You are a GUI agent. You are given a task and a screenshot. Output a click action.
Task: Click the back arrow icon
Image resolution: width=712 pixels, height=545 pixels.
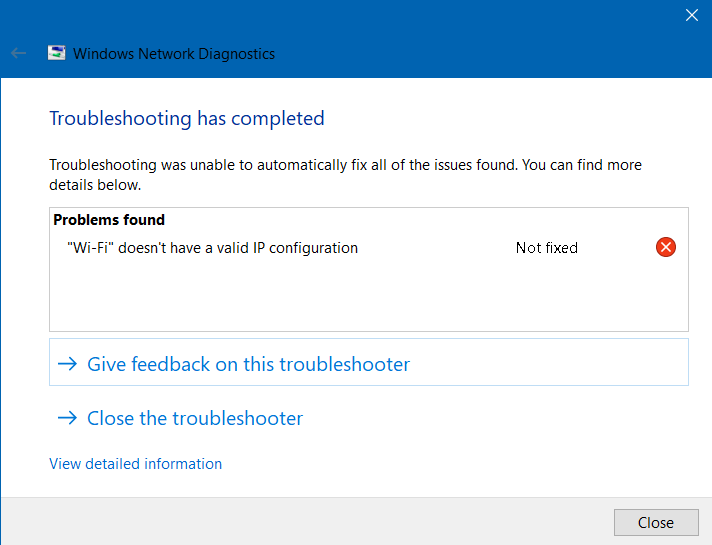click(x=18, y=53)
